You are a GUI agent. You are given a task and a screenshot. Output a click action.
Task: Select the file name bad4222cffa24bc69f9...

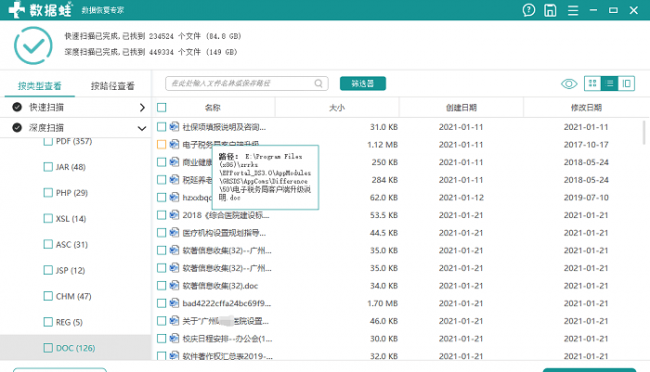tap(227, 304)
